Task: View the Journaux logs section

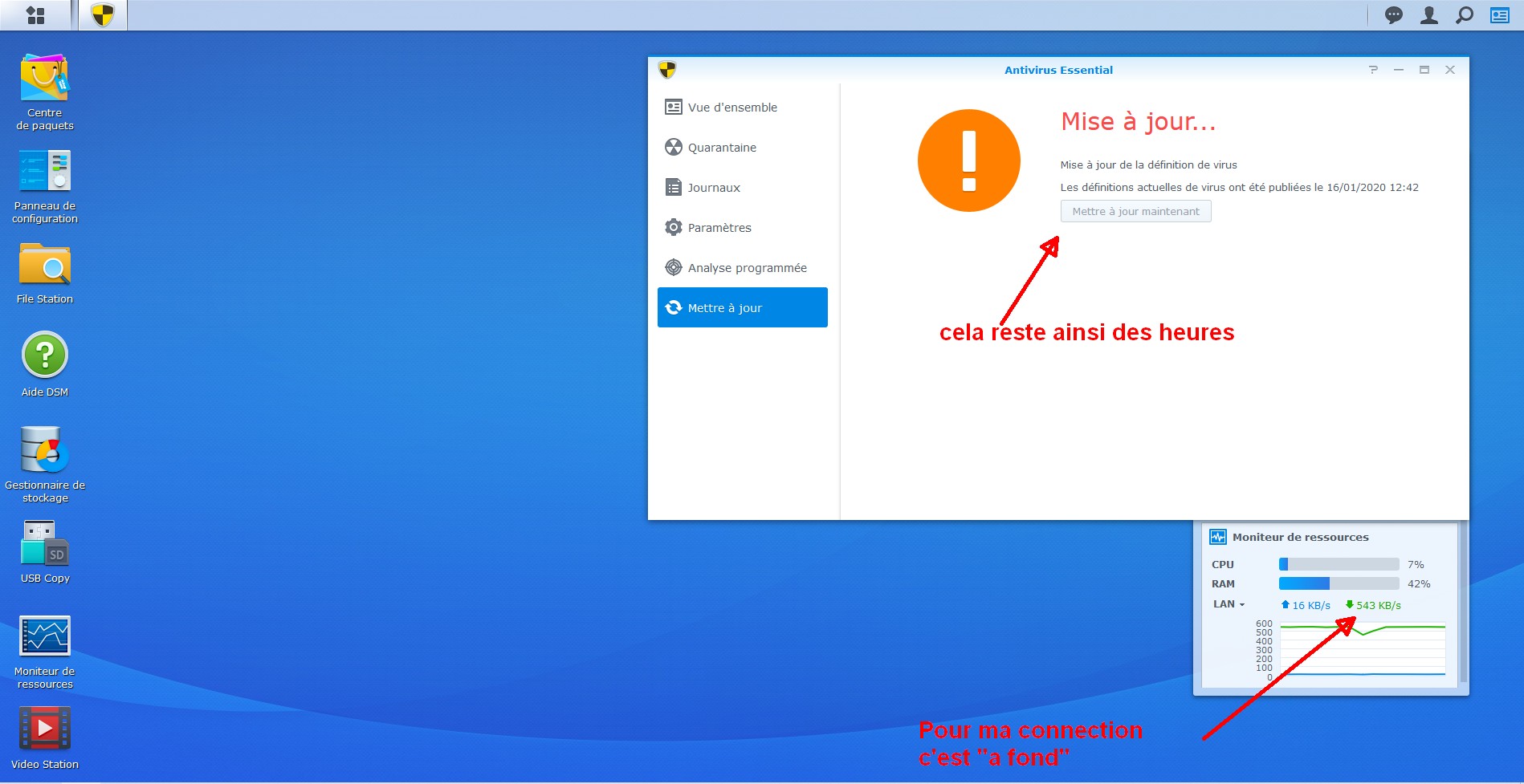Action: [743, 188]
